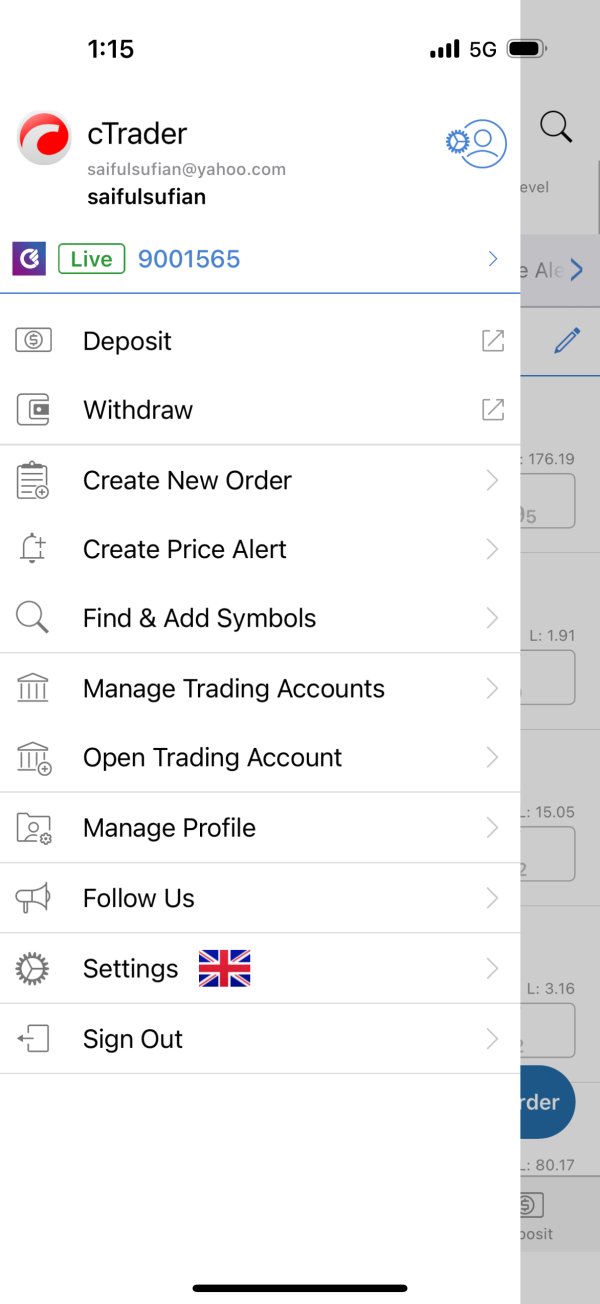The image size is (600, 1304).
Task: Tap the Deposit external link icon
Action: click(x=493, y=340)
